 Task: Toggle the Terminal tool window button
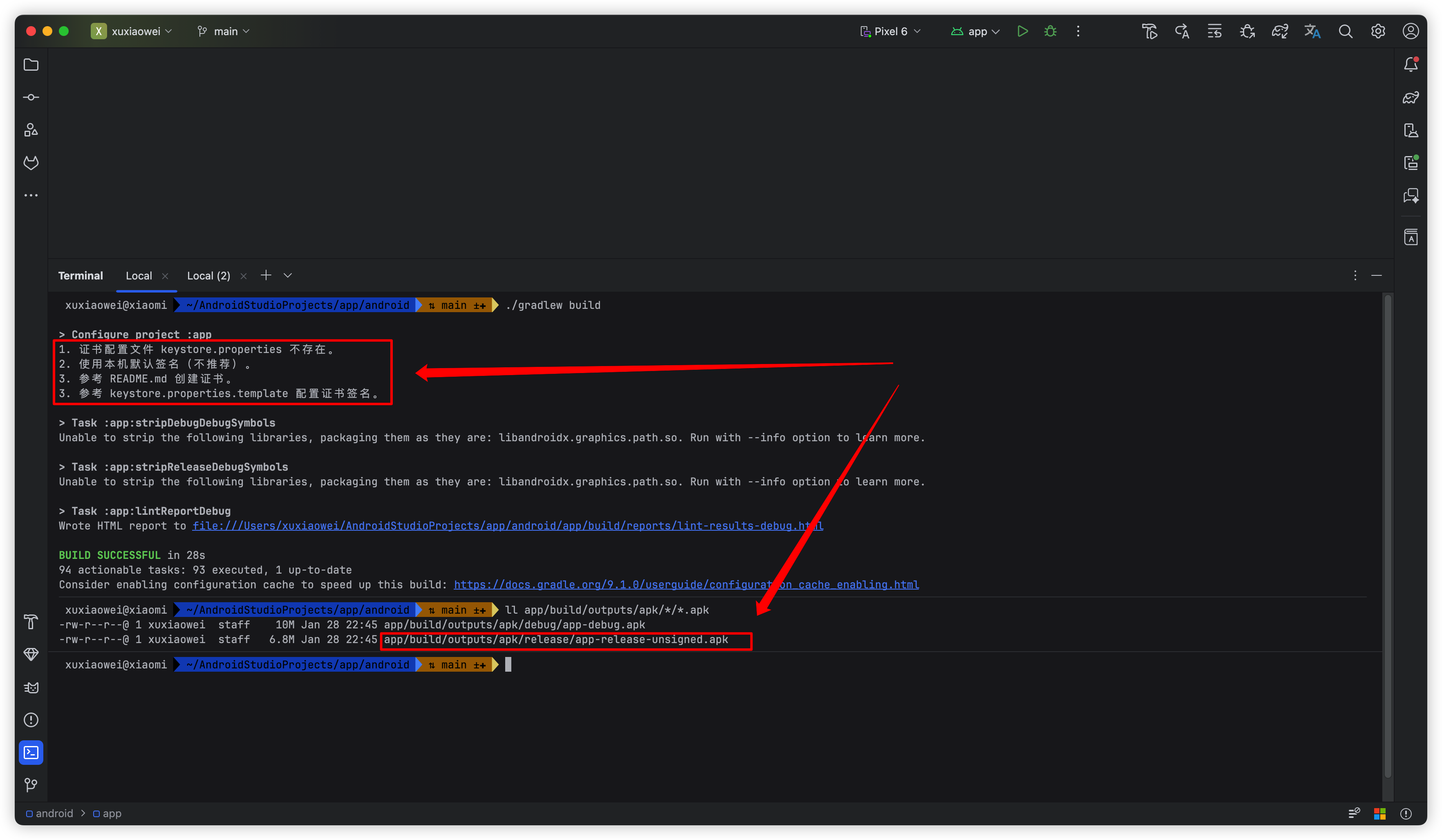point(31,753)
